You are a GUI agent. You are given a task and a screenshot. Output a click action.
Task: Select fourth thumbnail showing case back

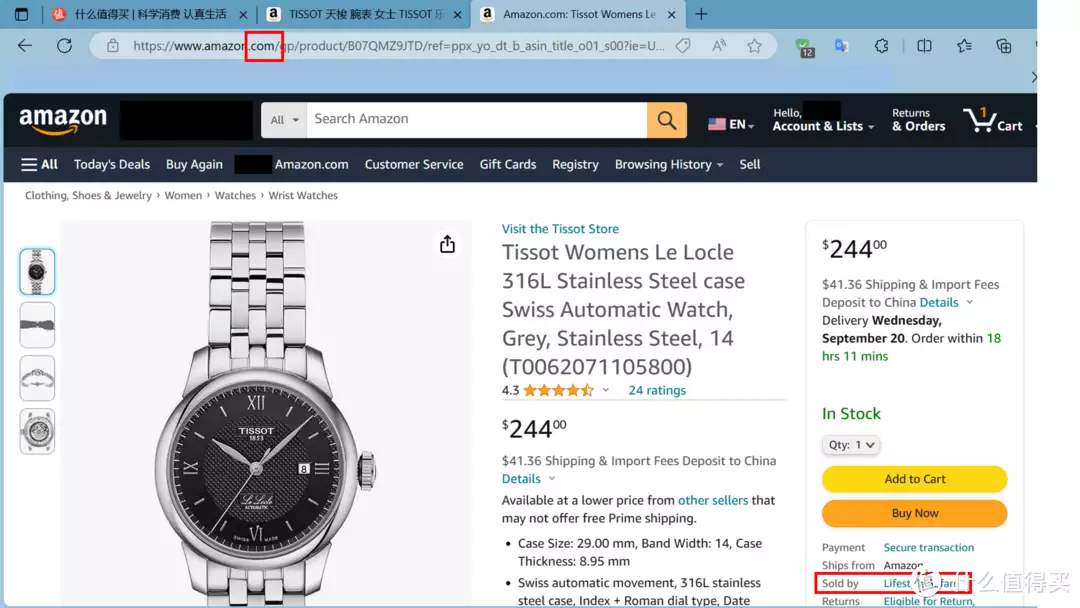click(37, 431)
